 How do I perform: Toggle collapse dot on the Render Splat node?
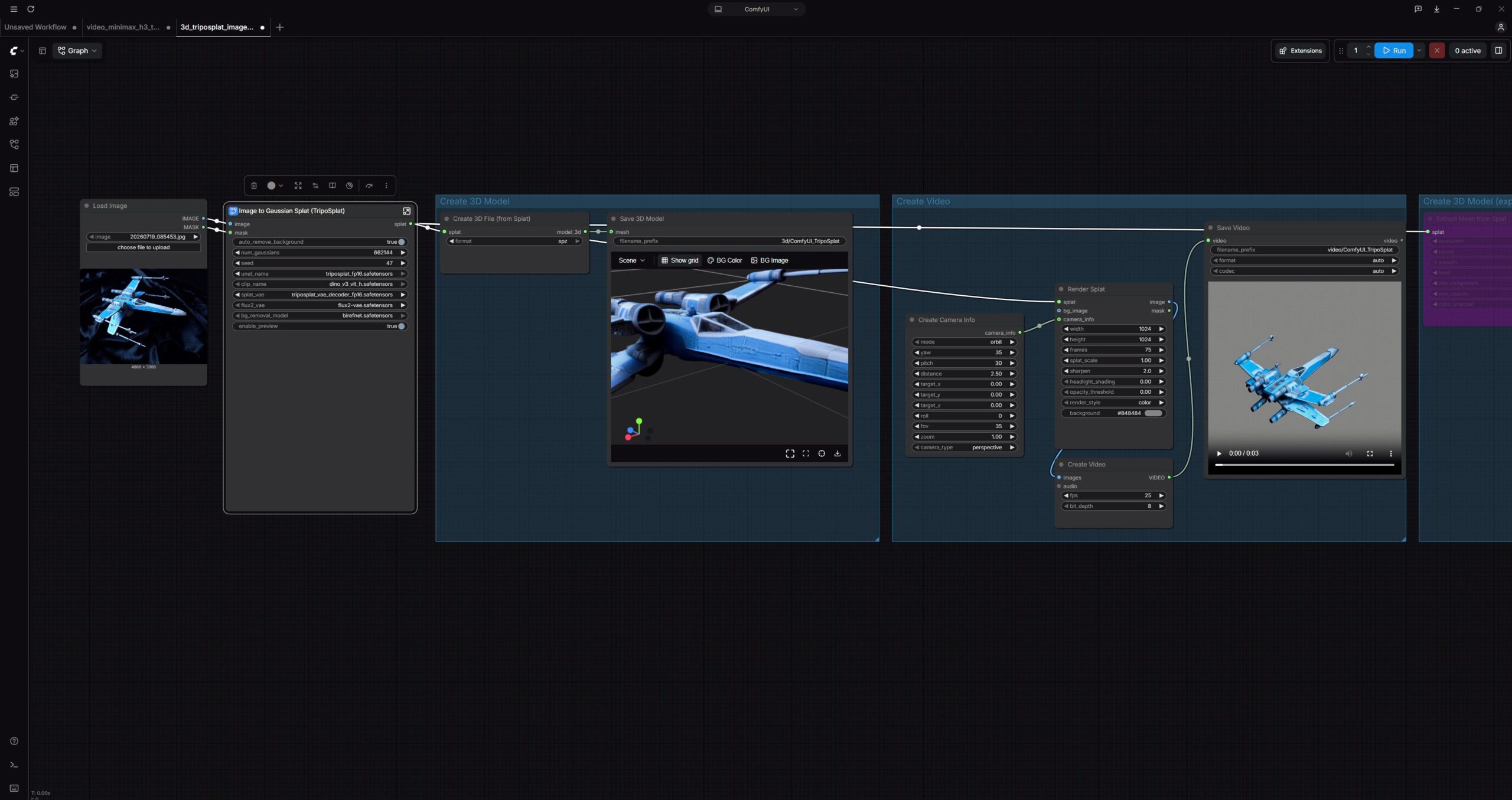click(1061, 289)
